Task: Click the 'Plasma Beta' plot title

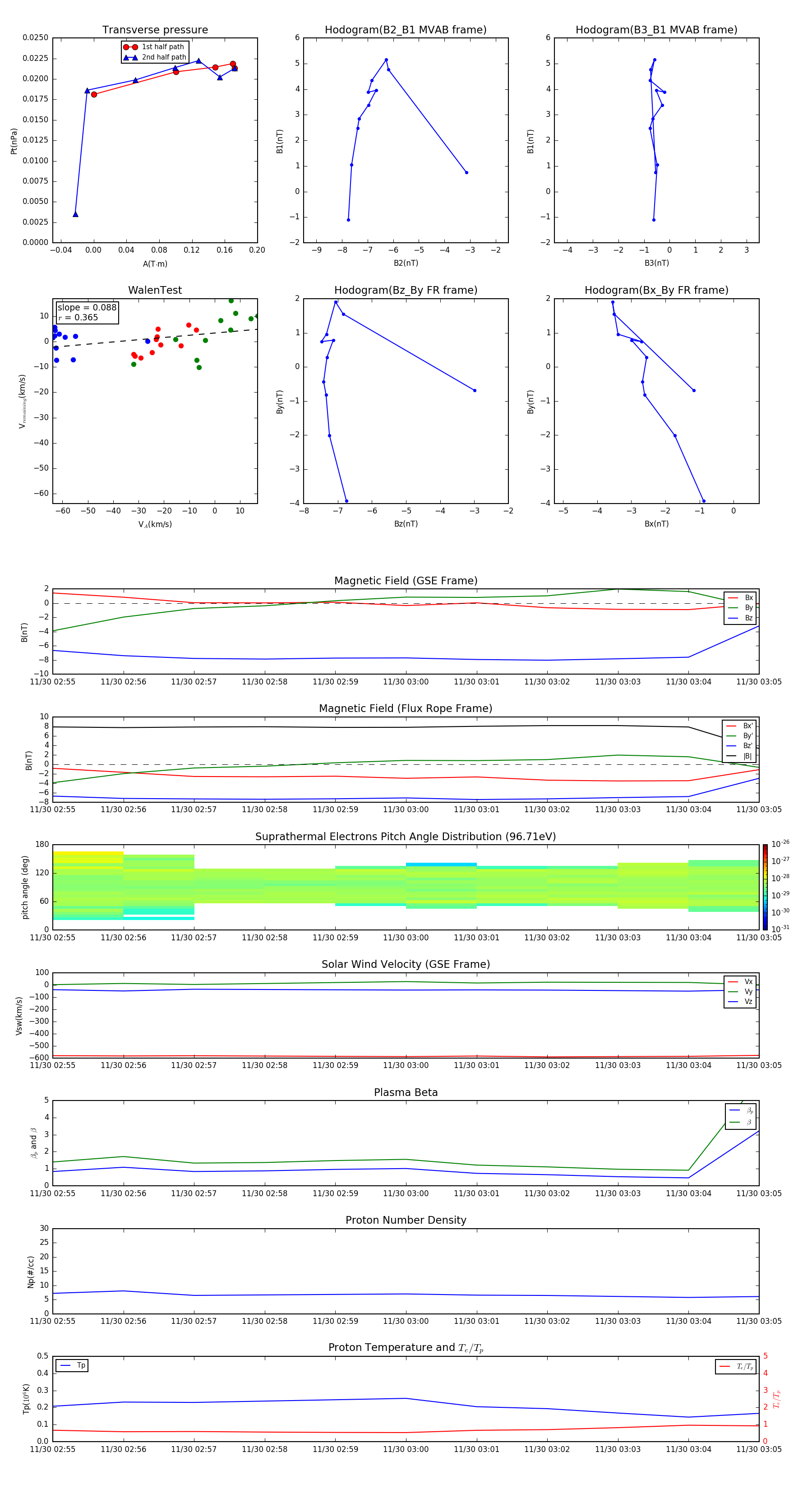Action: (406, 1093)
